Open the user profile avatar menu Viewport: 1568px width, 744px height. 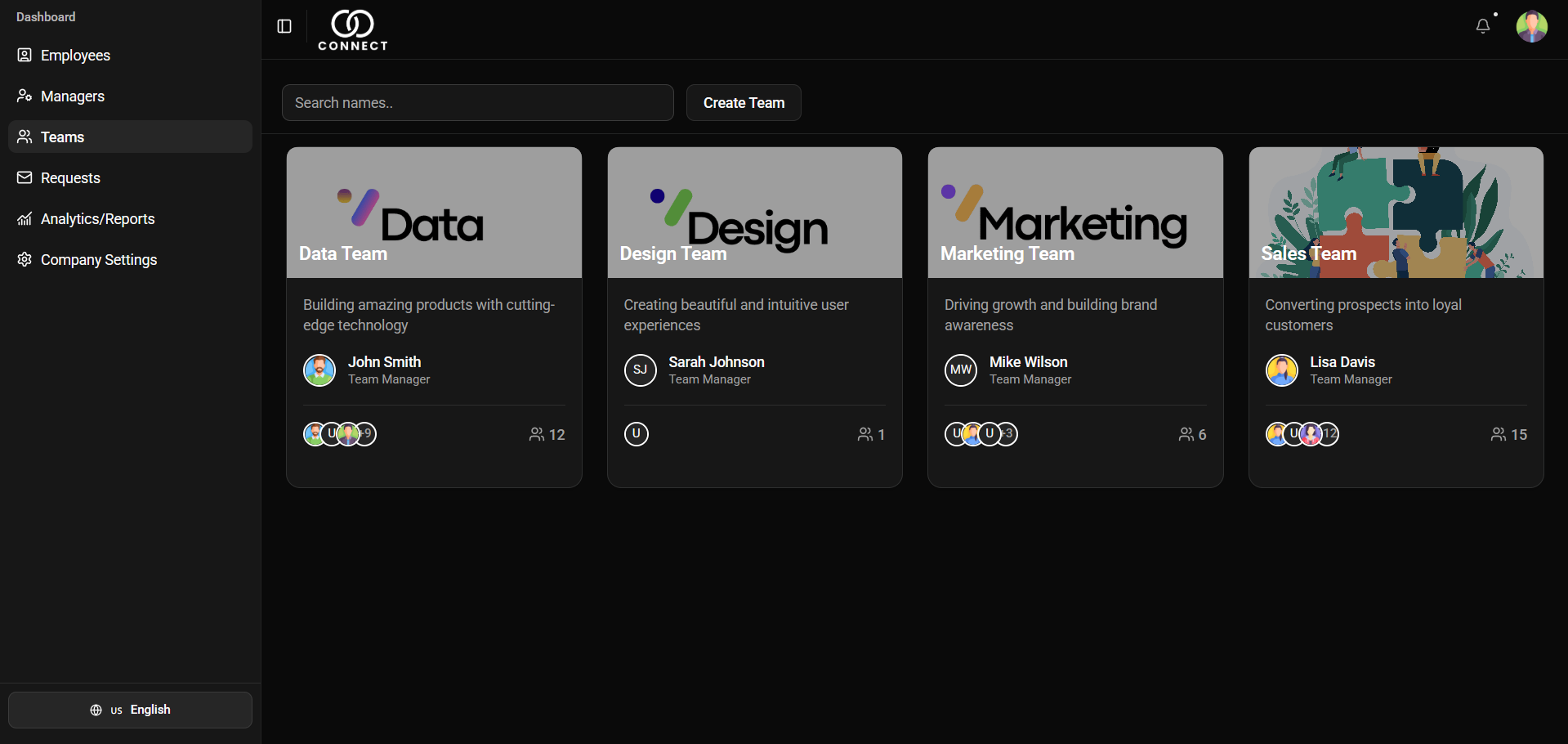[1531, 26]
